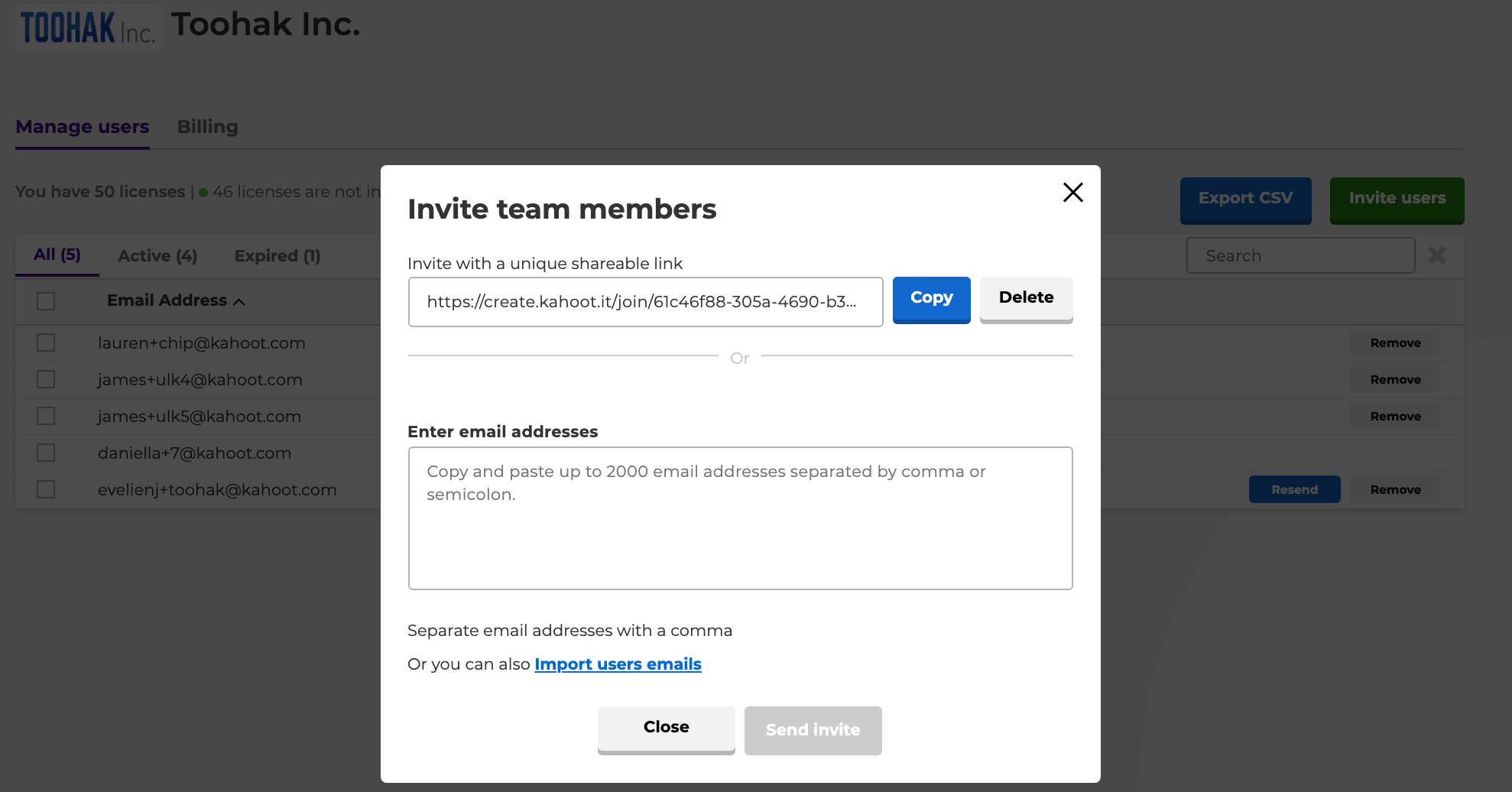Delete the unique shareable link
Screen dimensions: 1512x792
tap(1027, 299)
